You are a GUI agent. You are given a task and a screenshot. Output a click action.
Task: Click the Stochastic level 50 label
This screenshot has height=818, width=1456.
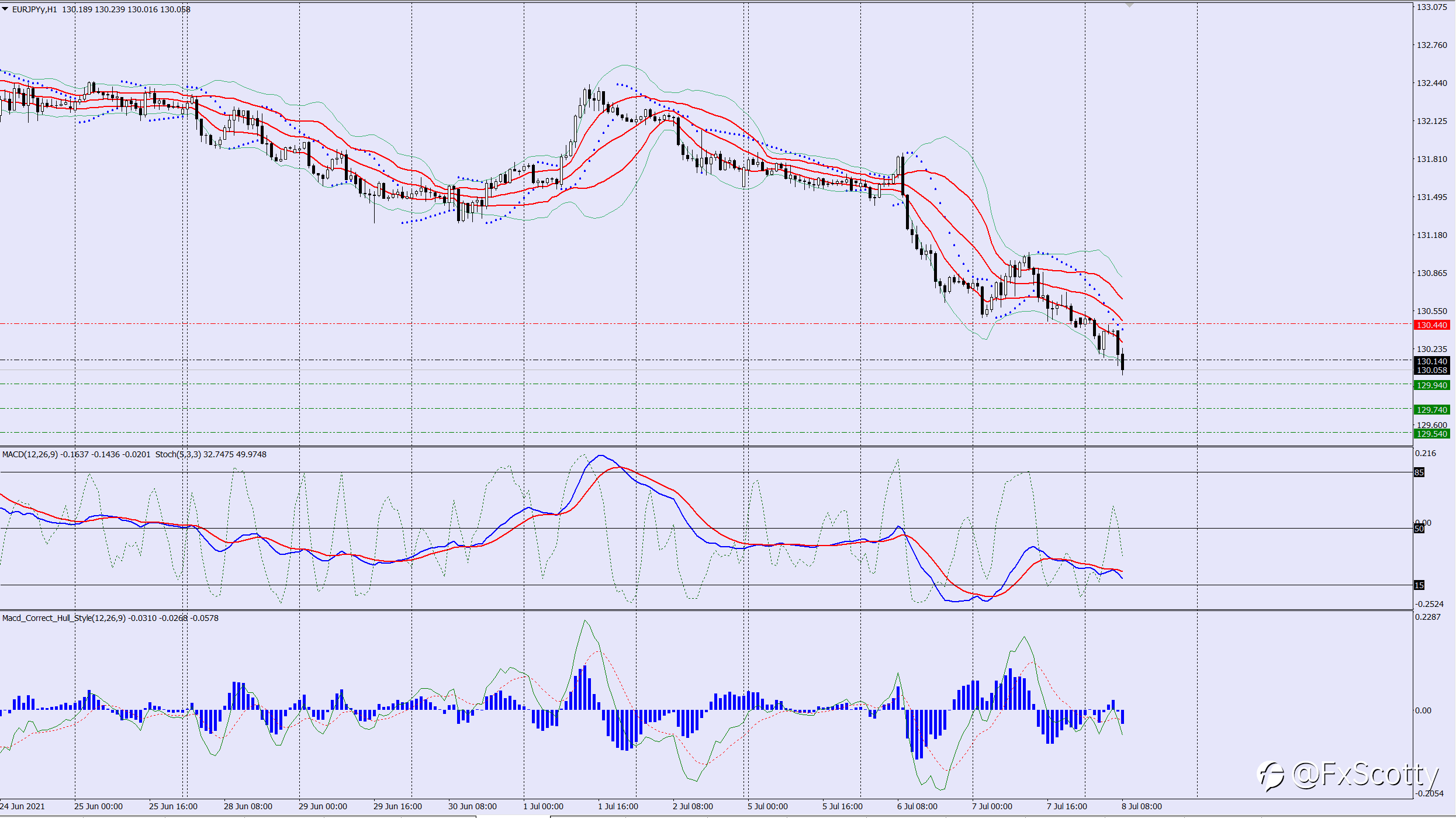click(1419, 529)
